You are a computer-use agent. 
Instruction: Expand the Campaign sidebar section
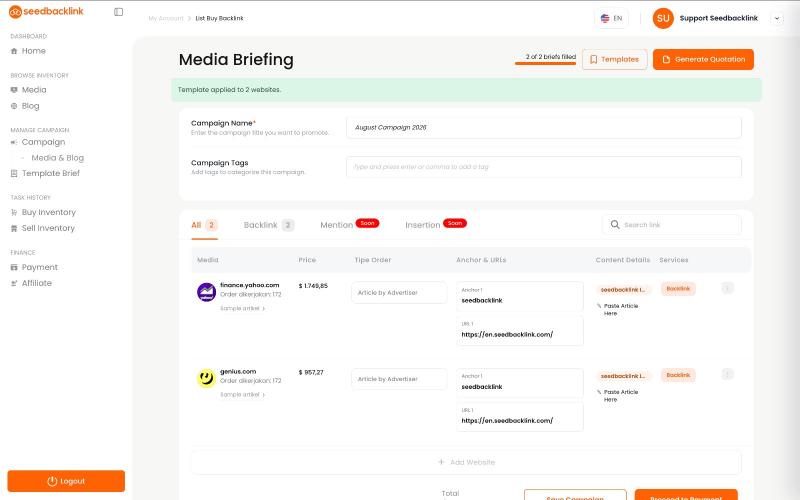[x=43, y=142]
